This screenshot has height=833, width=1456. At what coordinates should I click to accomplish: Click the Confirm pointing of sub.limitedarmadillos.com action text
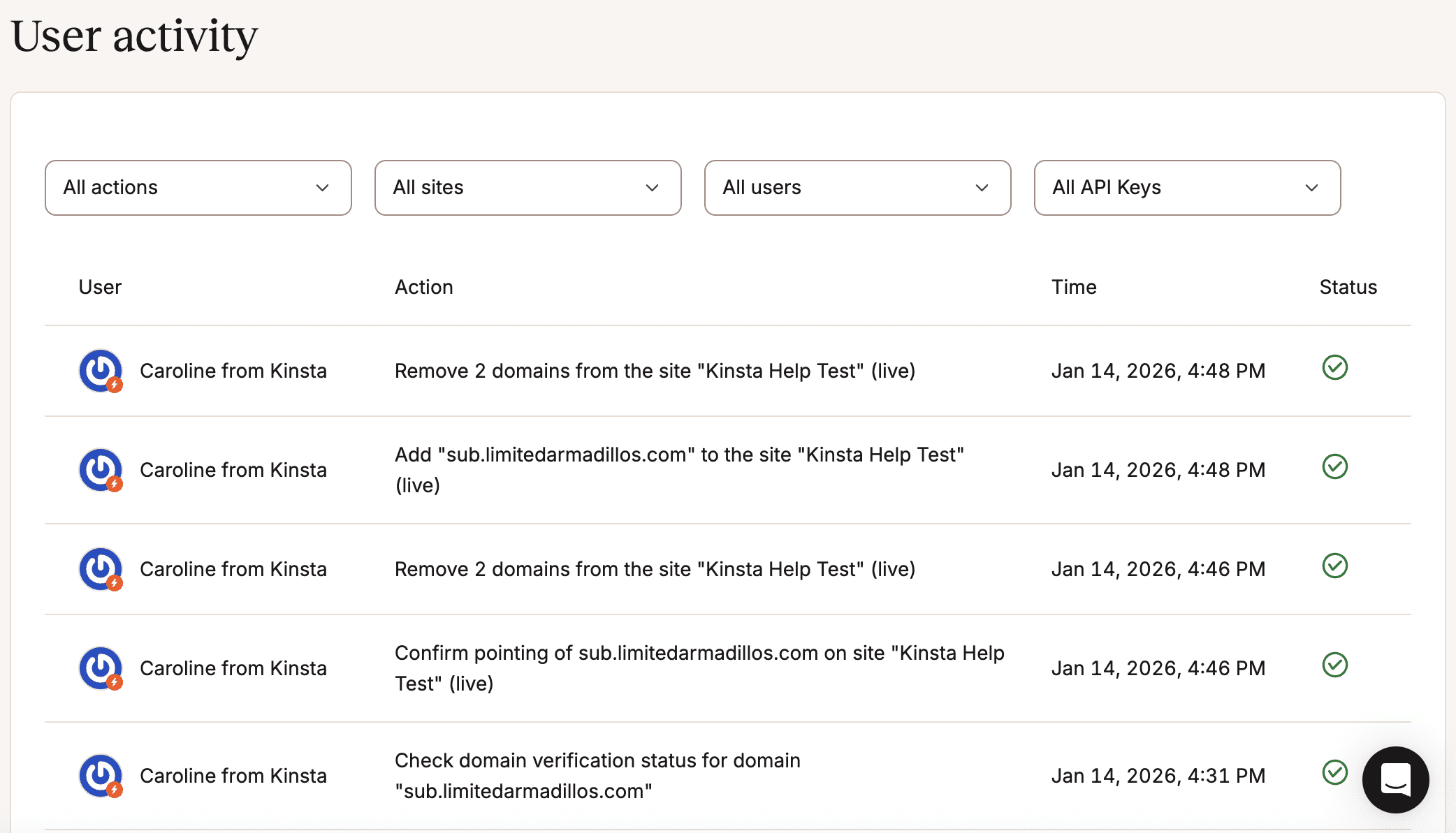[x=699, y=668]
